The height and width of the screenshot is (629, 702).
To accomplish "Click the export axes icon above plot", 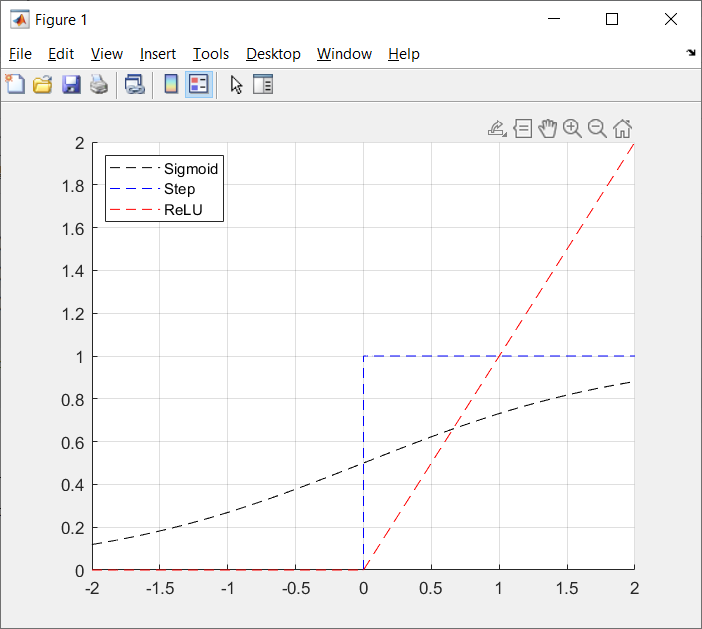I will tap(497, 129).
